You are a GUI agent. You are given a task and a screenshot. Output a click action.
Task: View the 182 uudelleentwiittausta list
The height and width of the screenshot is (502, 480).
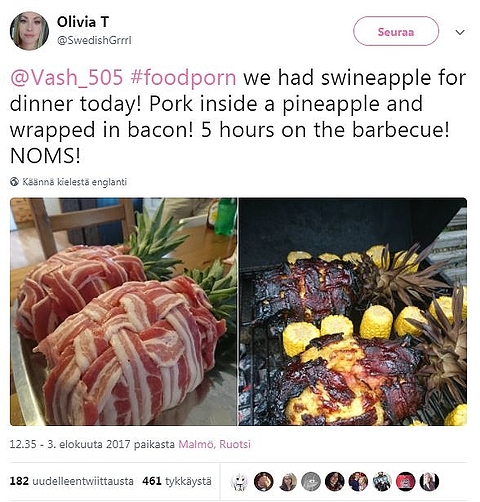72,481
